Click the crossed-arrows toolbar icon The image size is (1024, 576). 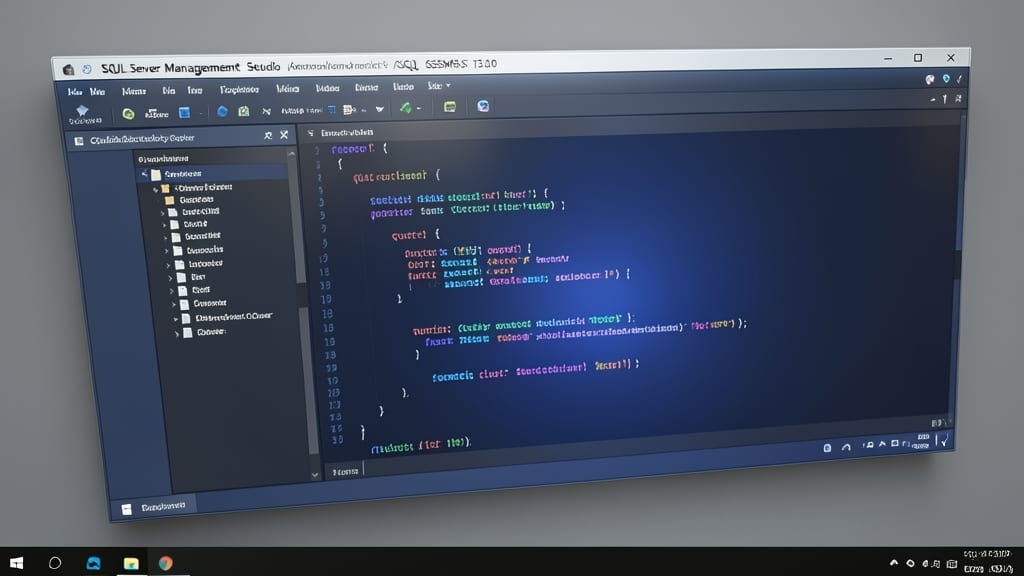266,112
